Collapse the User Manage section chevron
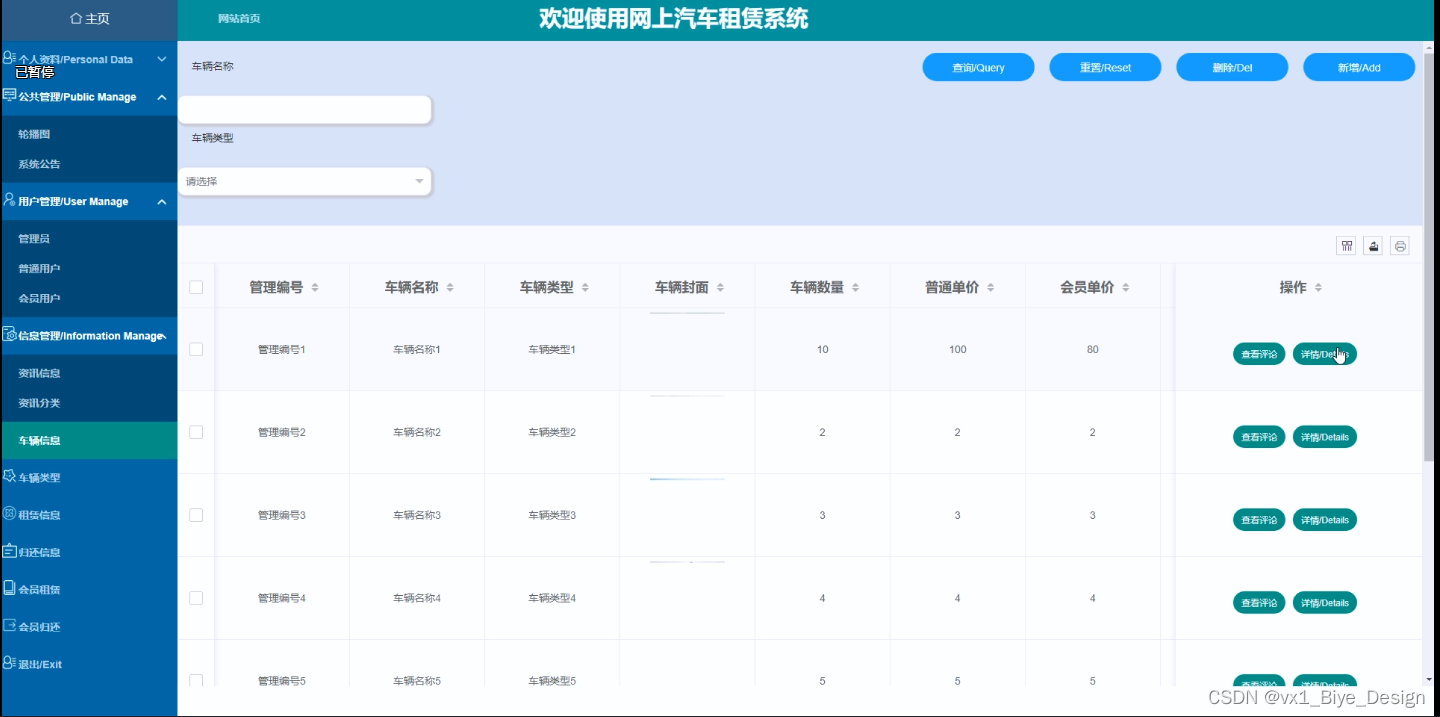Viewport: 1440px width, 717px height. (x=162, y=201)
